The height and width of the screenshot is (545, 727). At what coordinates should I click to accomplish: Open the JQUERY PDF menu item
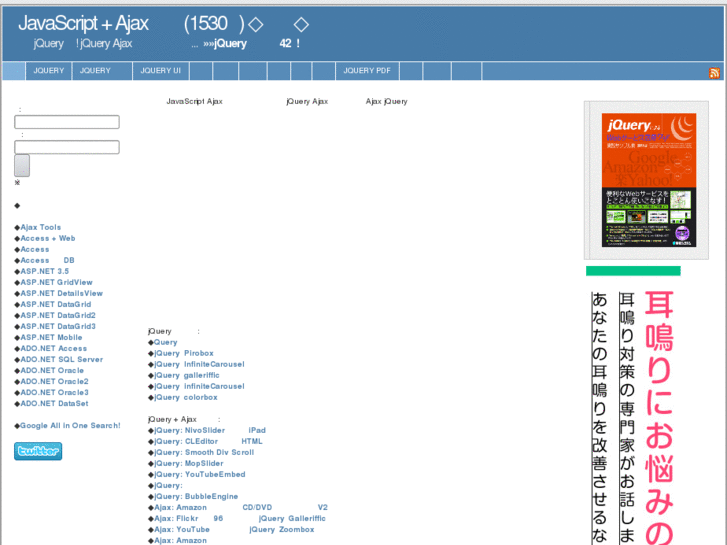tap(367, 71)
